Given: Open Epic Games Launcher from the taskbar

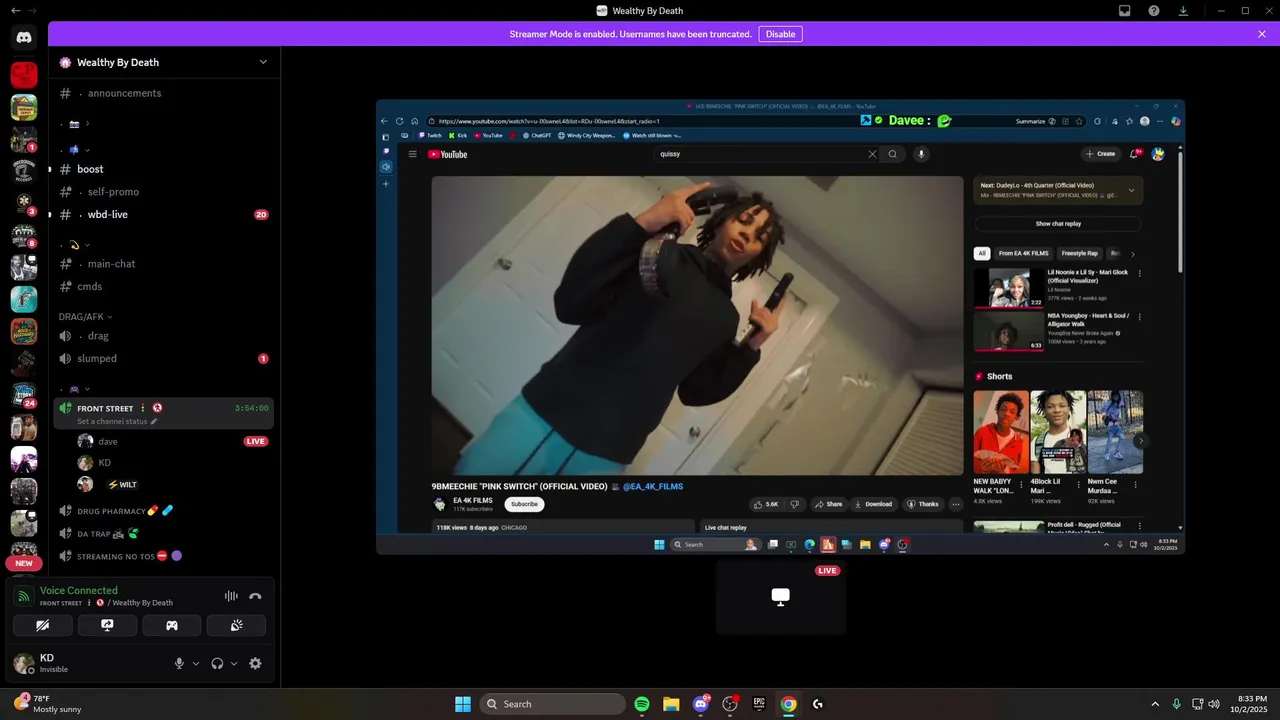Looking at the screenshot, I should (x=759, y=704).
